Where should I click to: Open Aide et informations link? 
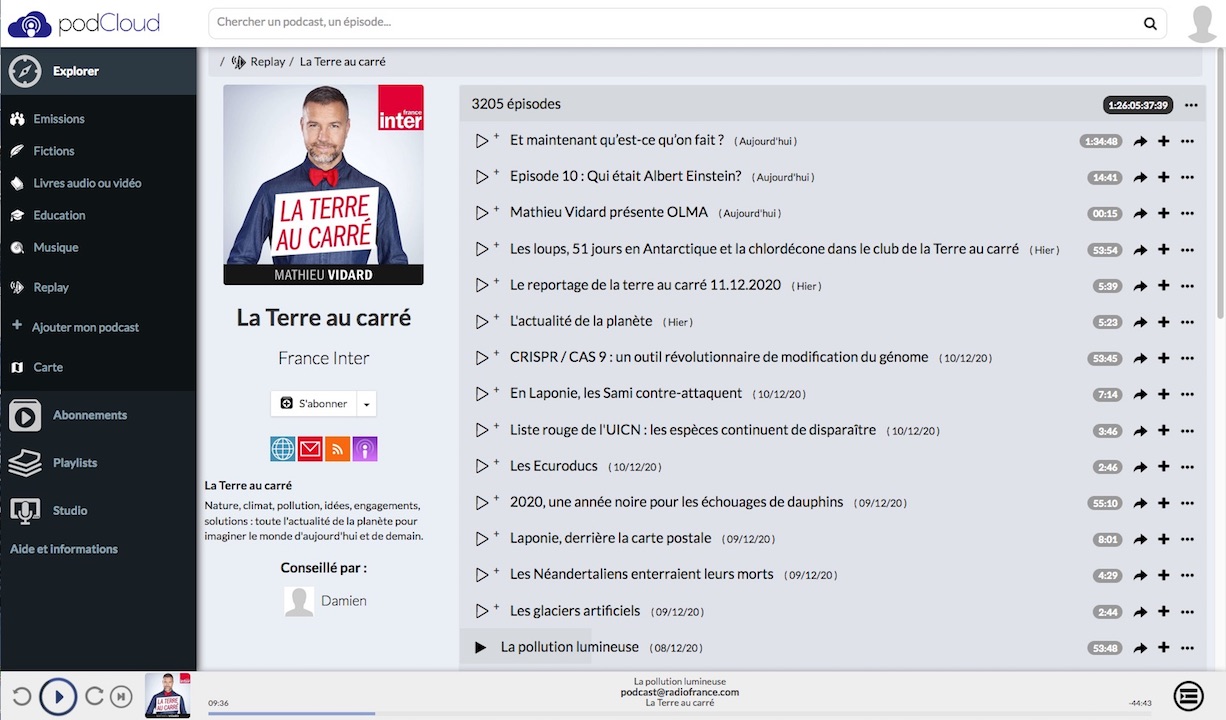coord(64,549)
